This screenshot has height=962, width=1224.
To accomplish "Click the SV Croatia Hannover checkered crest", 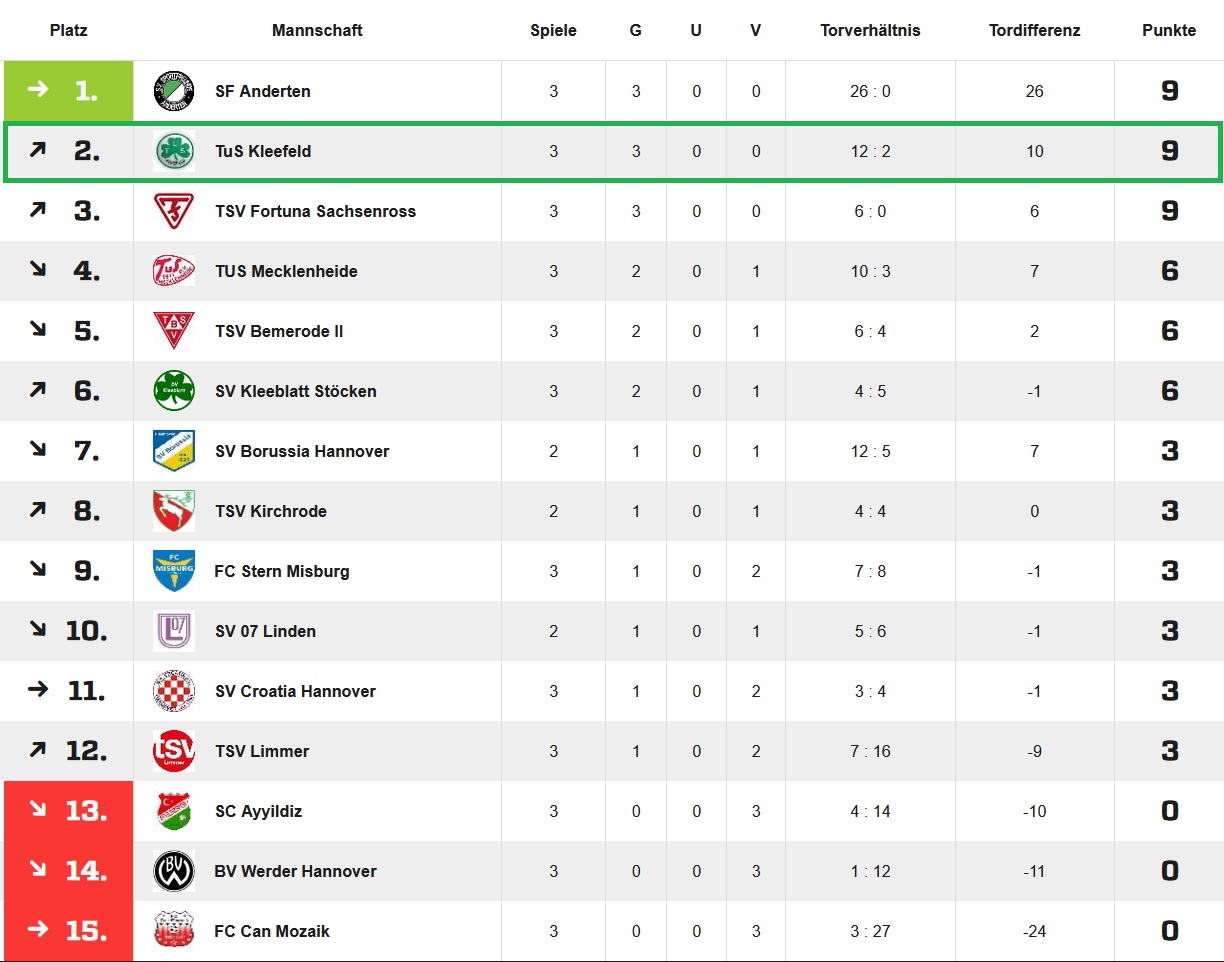I will pos(173,691).
